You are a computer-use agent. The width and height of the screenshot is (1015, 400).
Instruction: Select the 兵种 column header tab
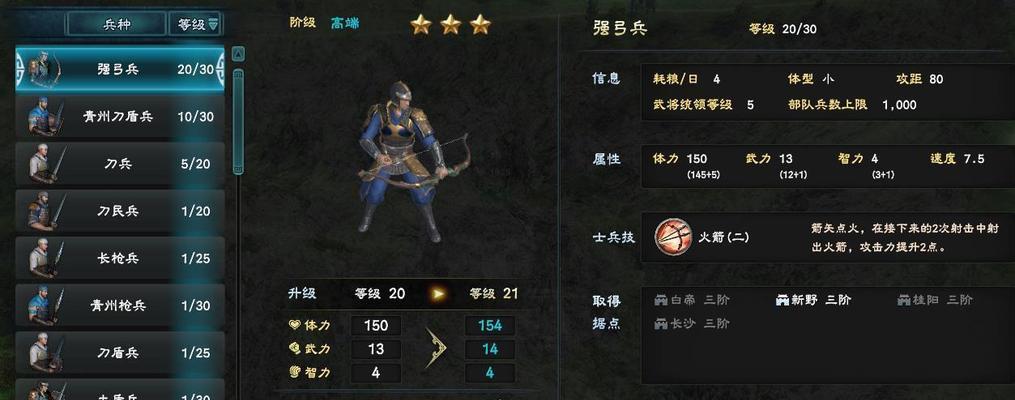click(117, 25)
